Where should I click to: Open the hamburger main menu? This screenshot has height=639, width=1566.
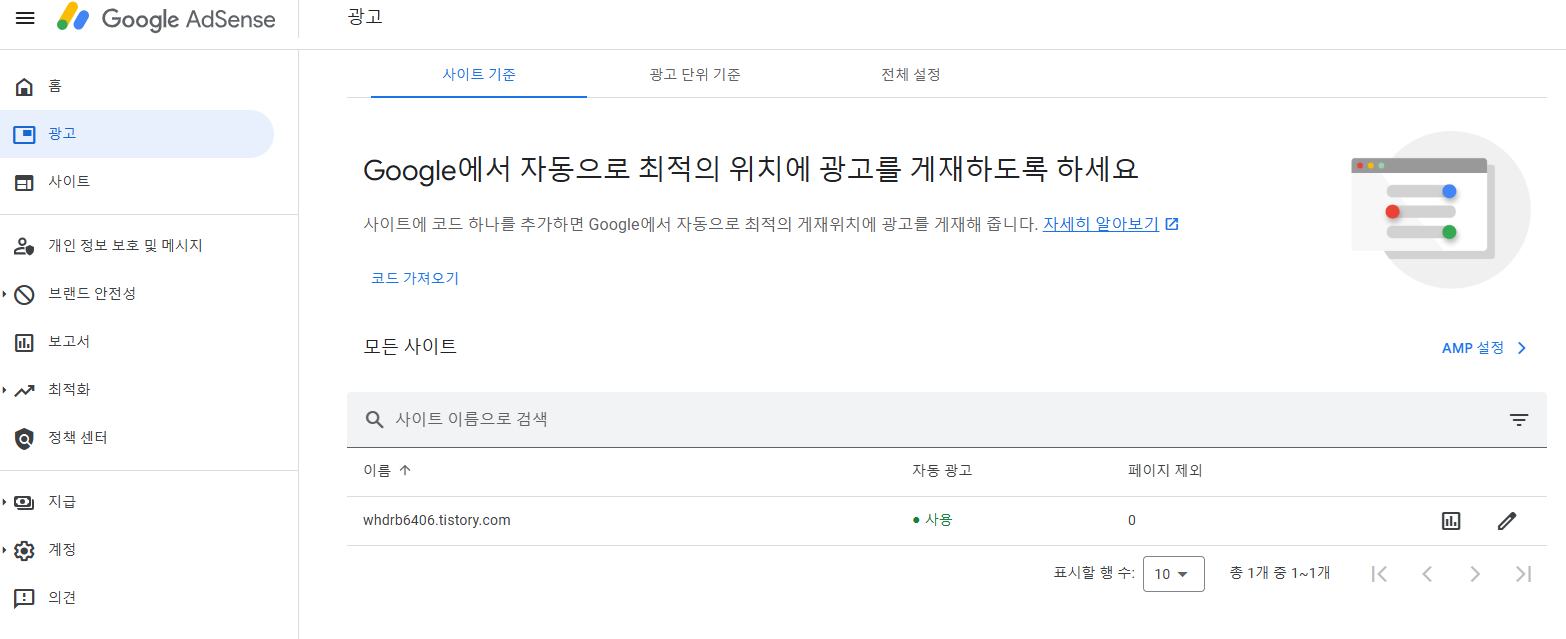coord(25,19)
